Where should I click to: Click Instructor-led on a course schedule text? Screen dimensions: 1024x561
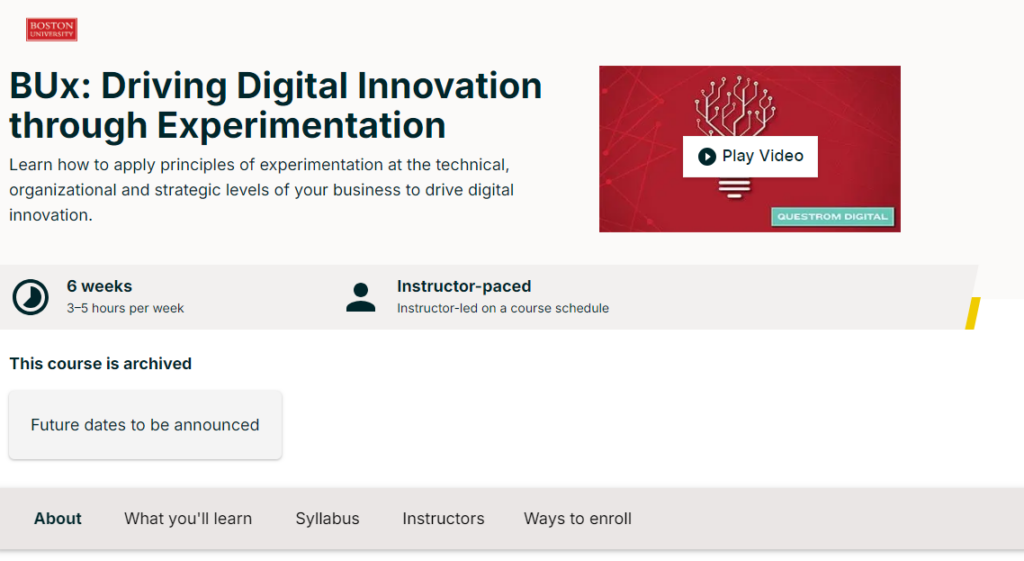503,308
